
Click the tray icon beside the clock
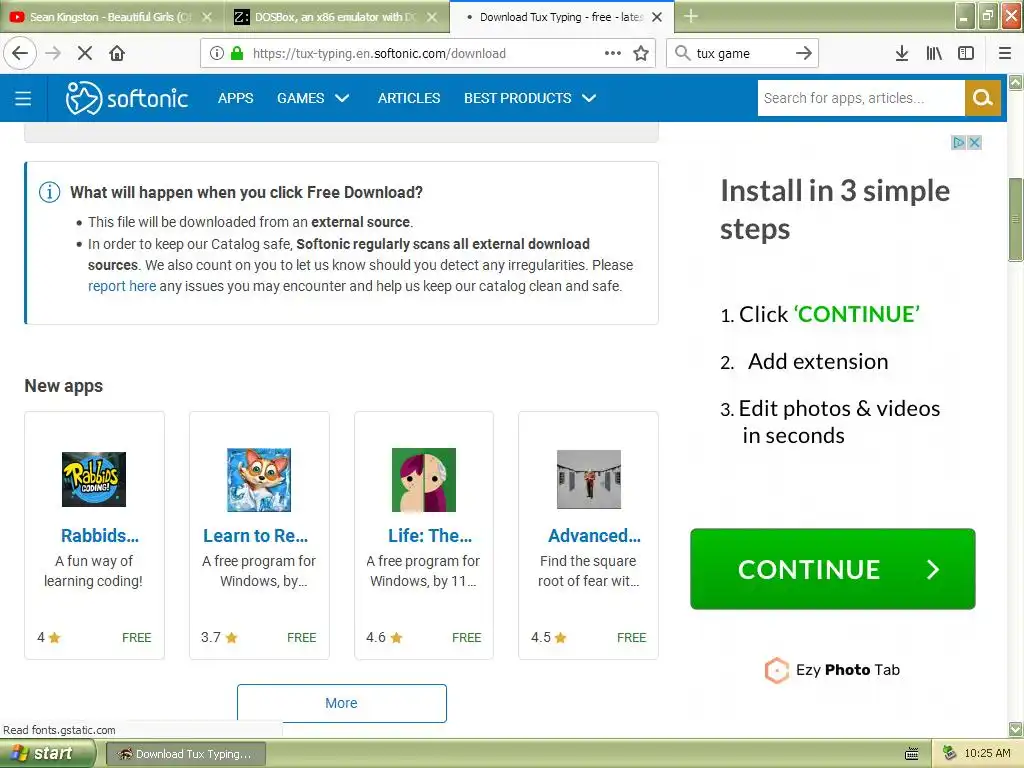950,753
